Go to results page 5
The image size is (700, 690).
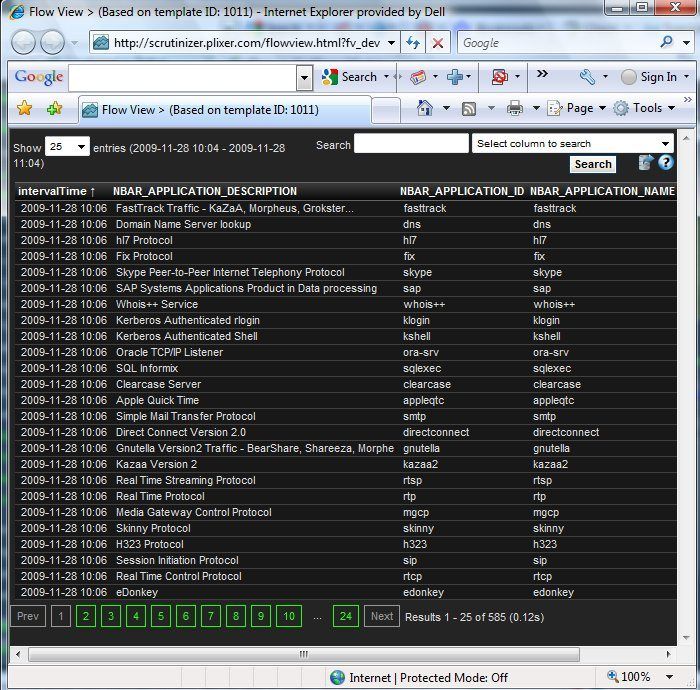tap(161, 616)
